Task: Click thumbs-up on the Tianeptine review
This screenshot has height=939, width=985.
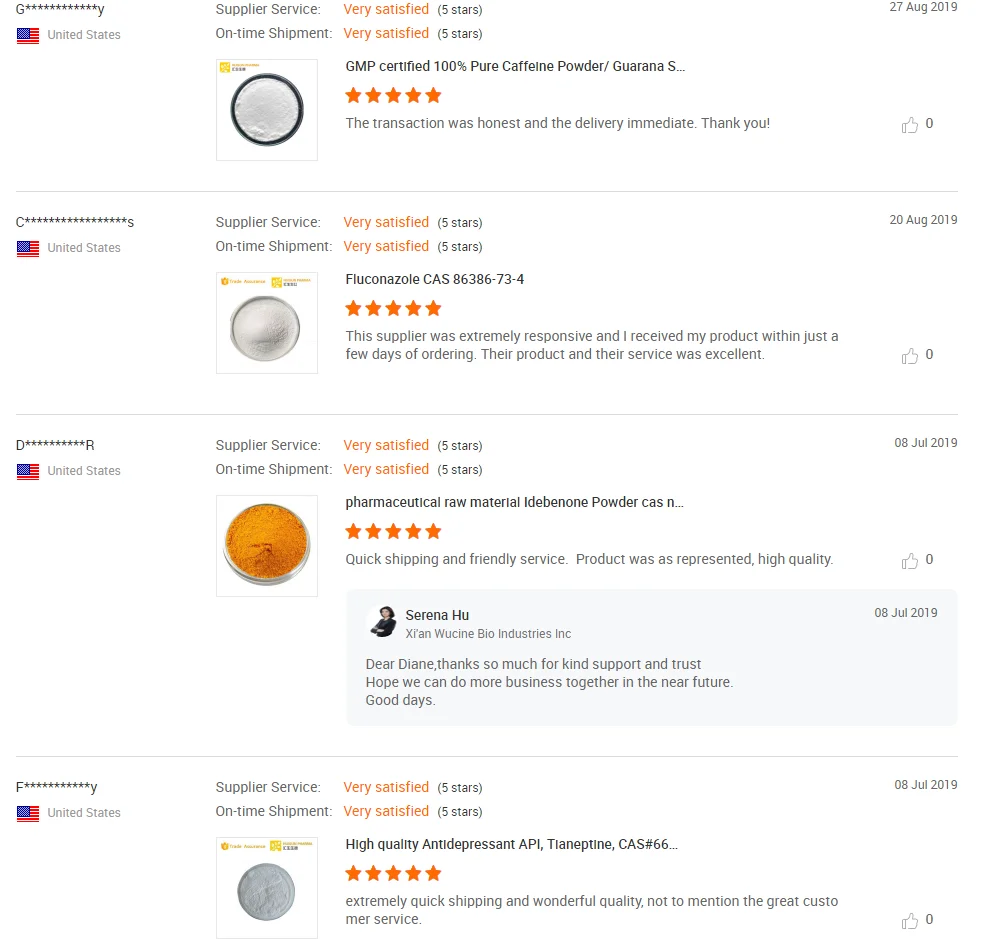Action: click(910, 921)
